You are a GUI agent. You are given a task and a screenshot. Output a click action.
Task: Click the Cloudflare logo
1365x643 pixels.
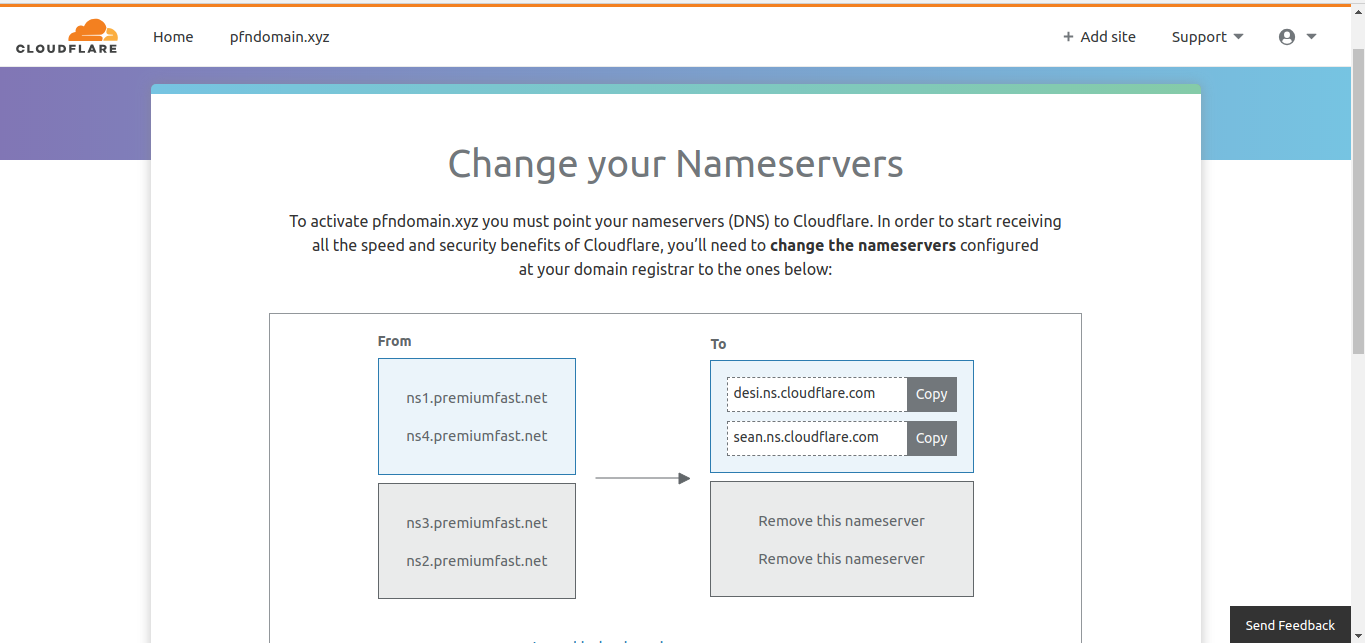click(67, 36)
